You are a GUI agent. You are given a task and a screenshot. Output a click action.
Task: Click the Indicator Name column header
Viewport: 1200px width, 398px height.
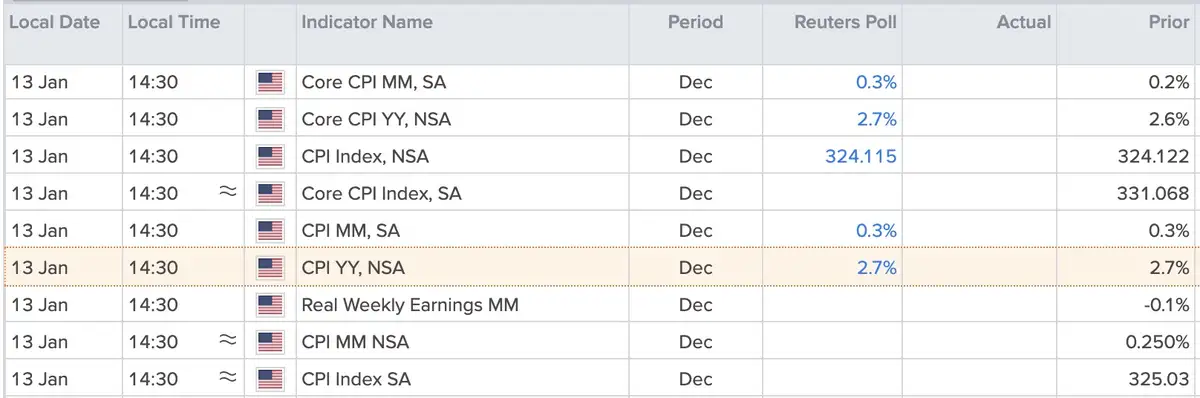(367, 21)
